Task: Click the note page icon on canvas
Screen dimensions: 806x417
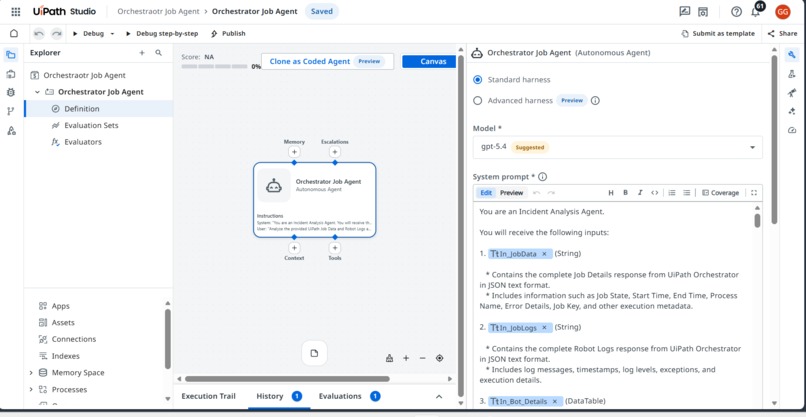Action: [314, 353]
